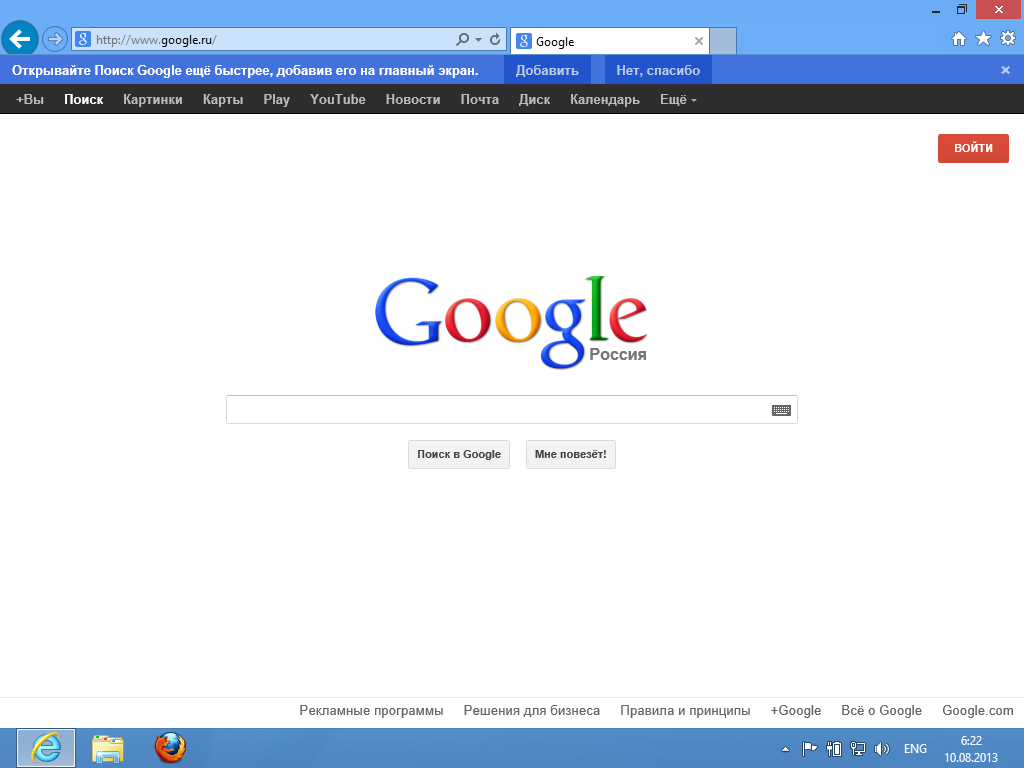
Task: Launch Firefox from the taskbar
Action: (x=170, y=748)
